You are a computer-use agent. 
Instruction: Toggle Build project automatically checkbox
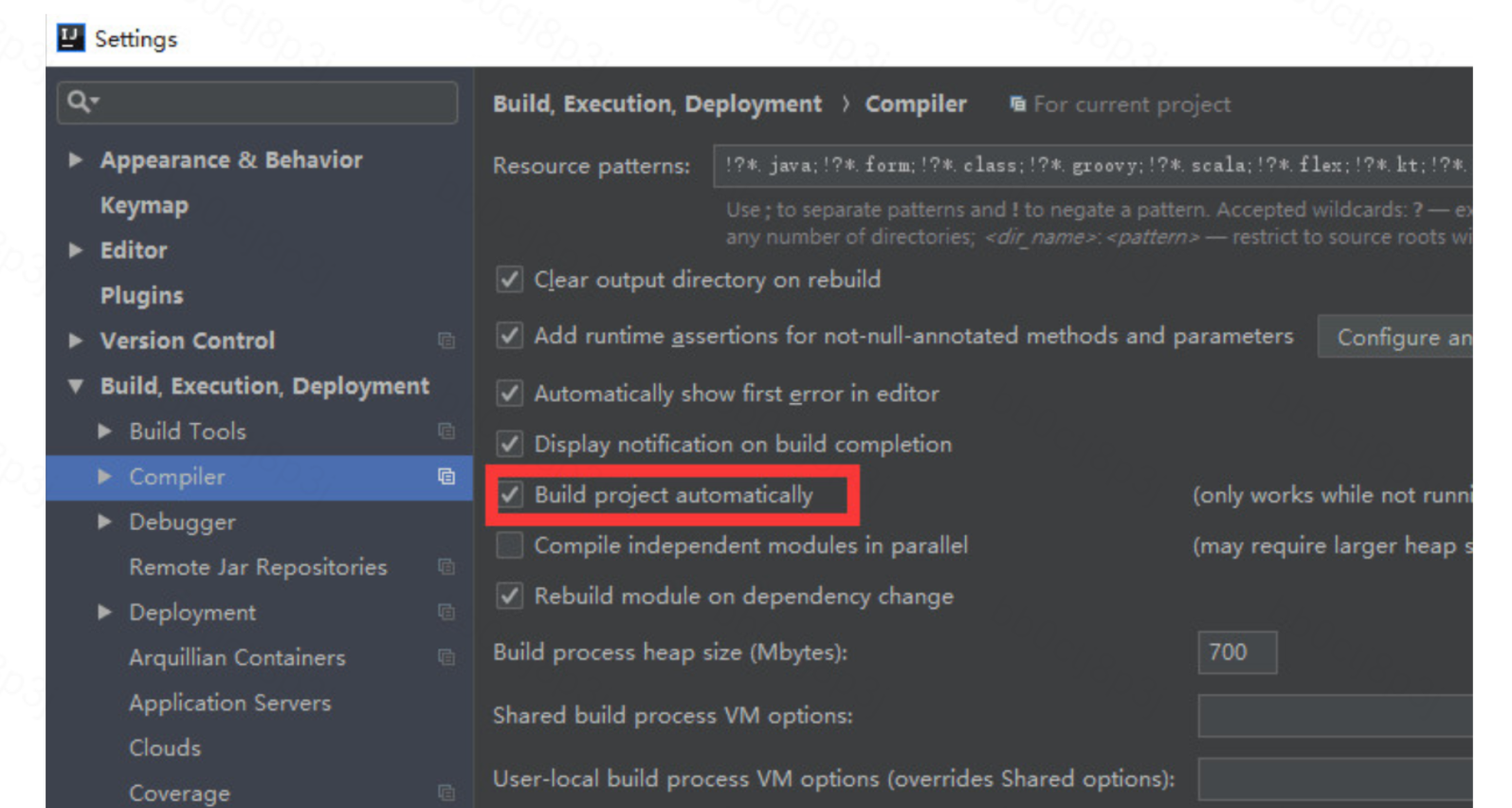click(510, 495)
